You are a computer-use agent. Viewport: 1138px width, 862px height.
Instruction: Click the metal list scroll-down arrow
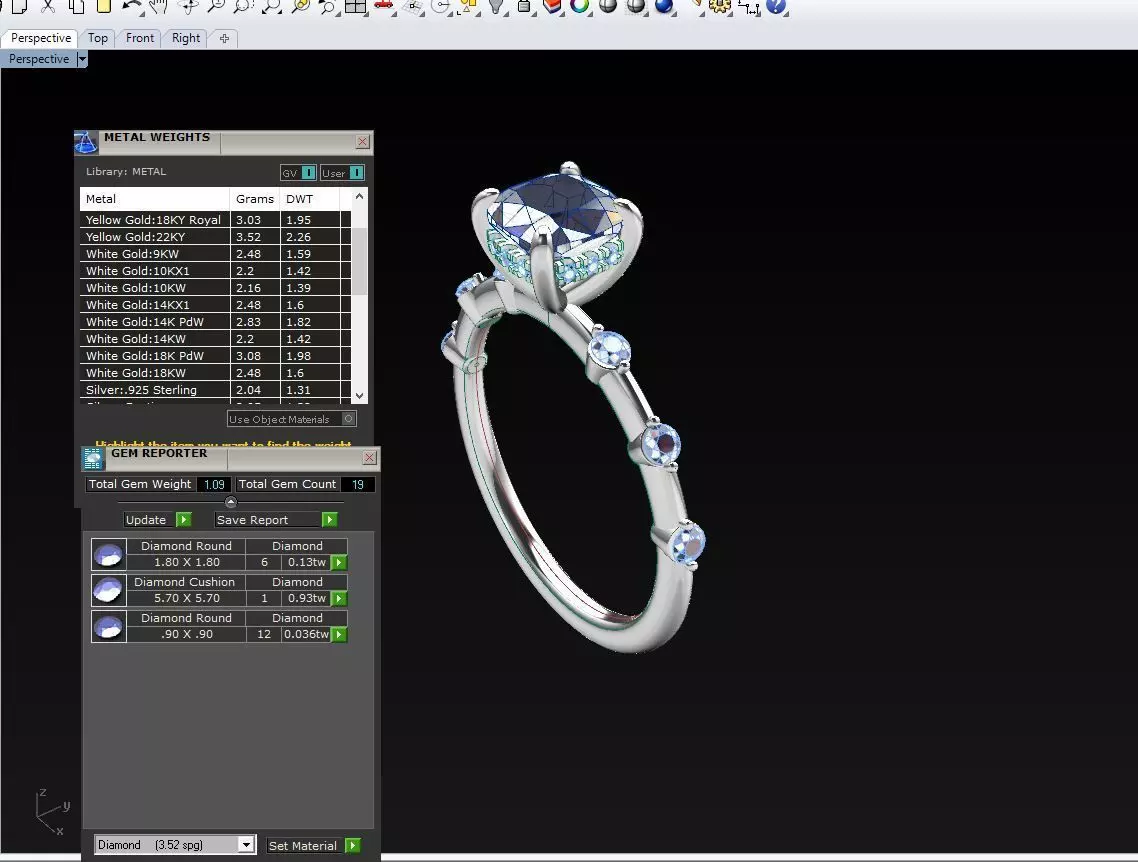(359, 396)
